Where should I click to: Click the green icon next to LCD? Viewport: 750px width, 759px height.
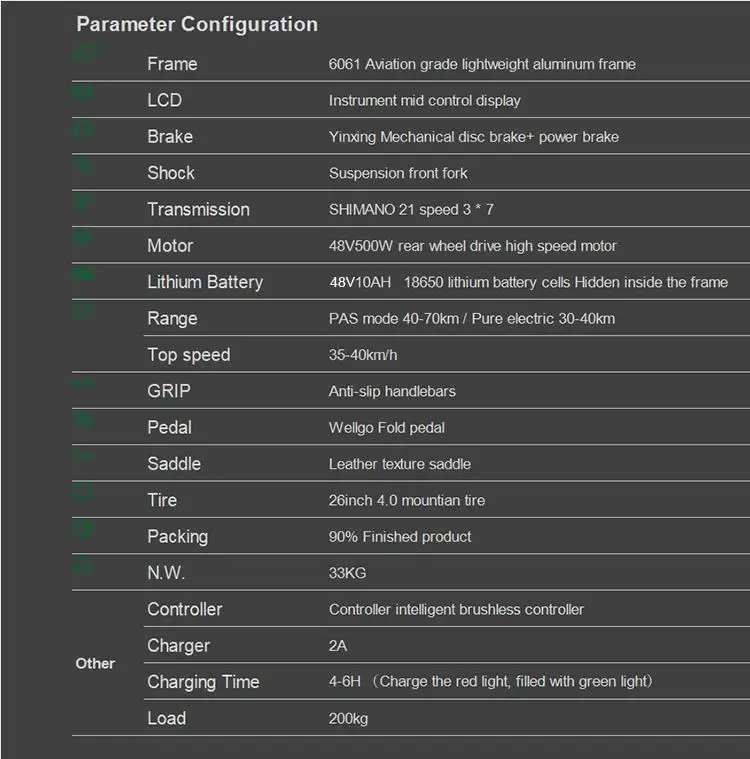click(x=84, y=94)
